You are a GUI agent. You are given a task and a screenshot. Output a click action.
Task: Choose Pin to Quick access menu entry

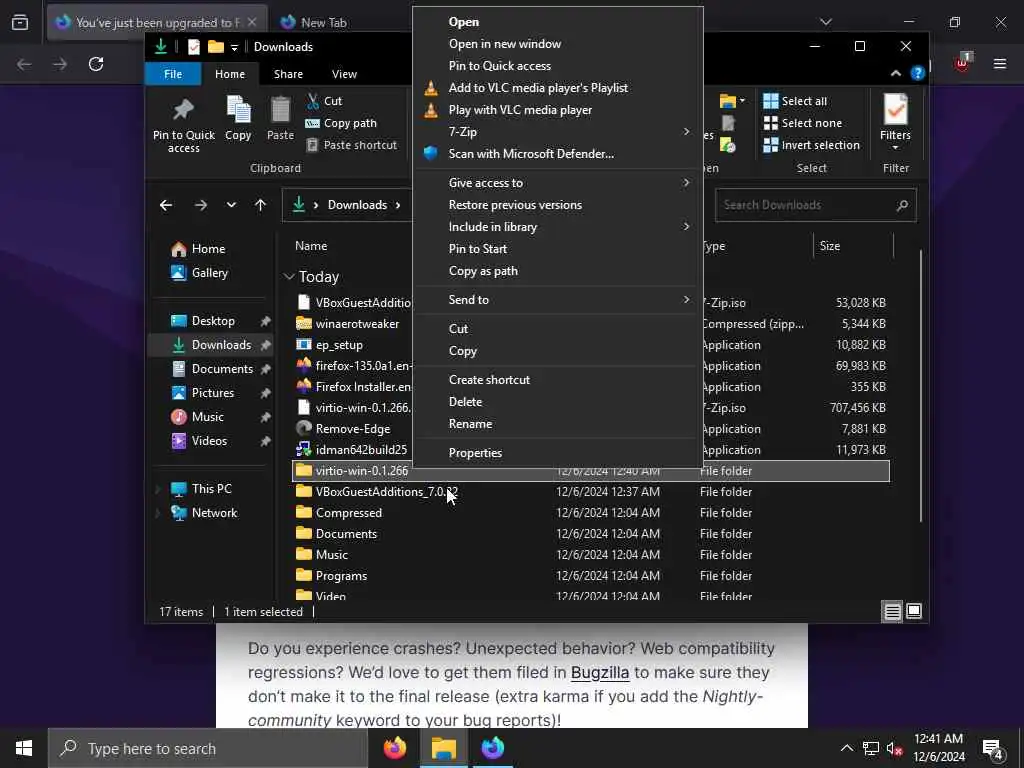tap(558, 66)
